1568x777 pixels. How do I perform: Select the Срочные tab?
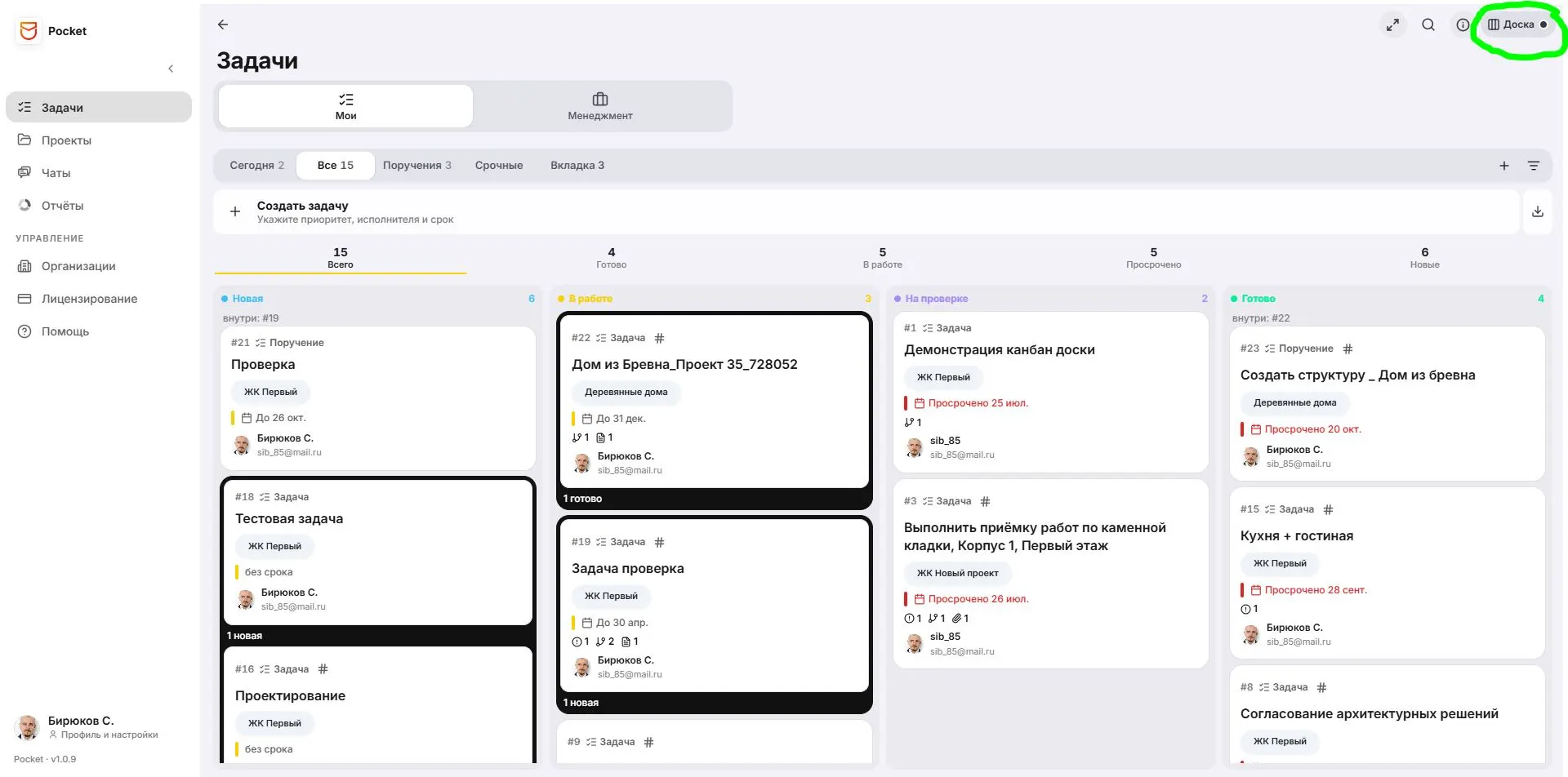(499, 165)
